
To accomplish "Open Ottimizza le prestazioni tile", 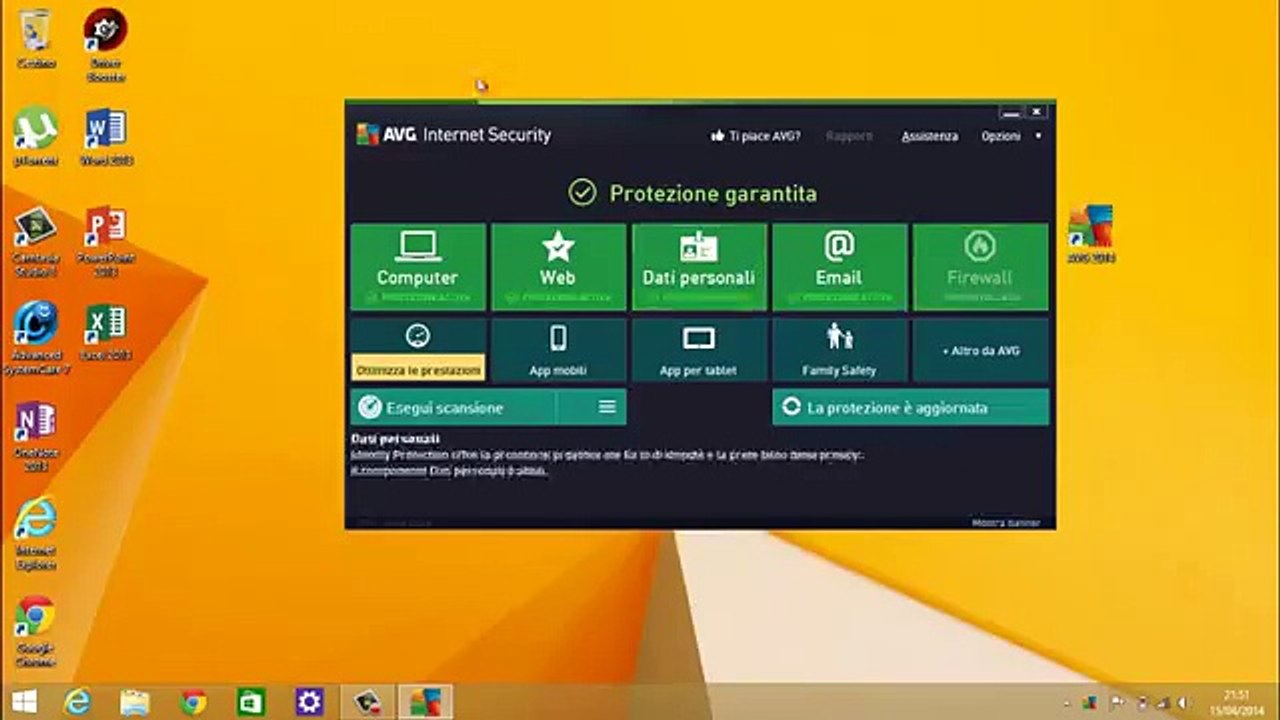I will click(418, 350).
